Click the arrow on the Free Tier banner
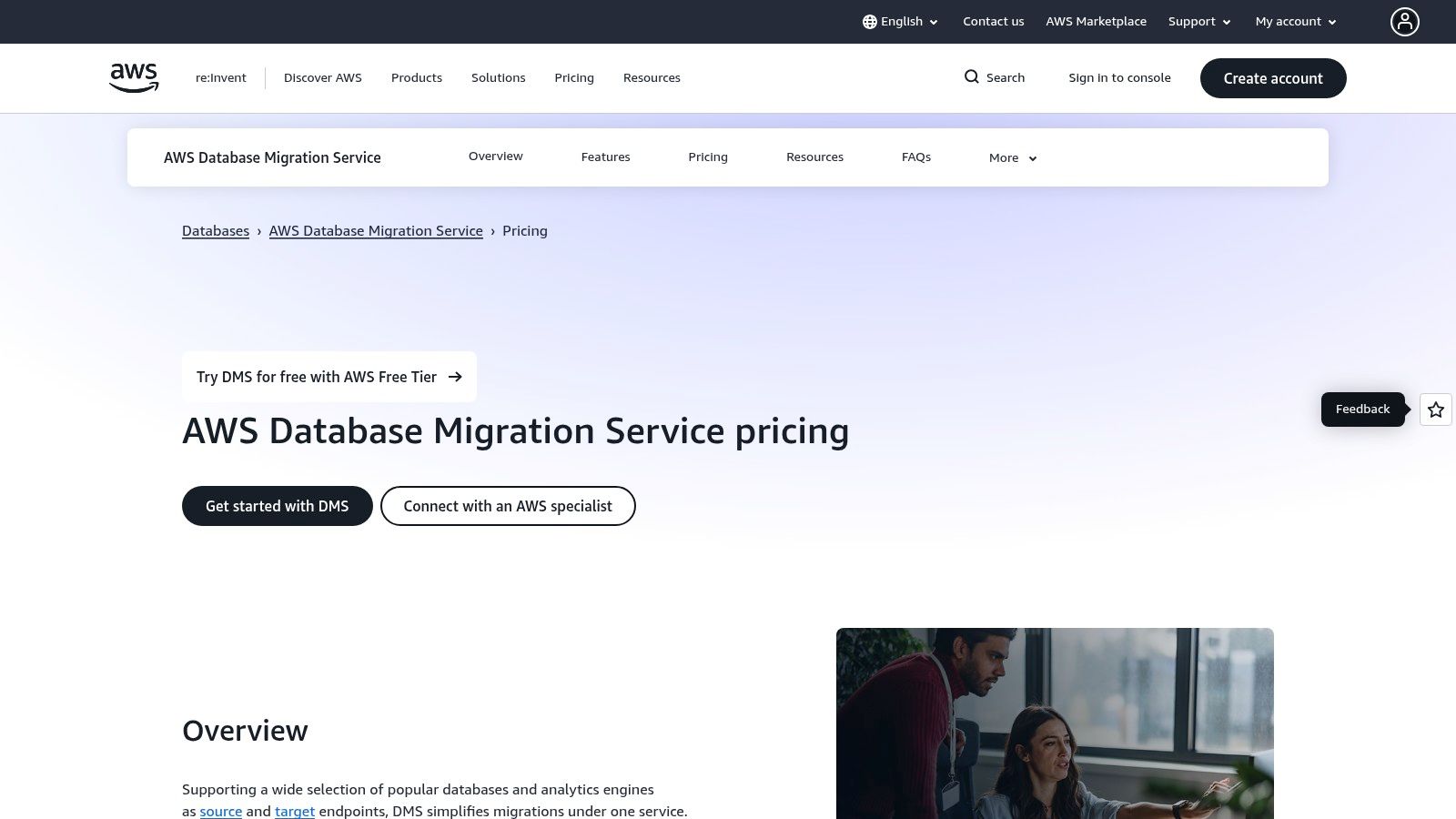Image resolution: width=1456 pixels, height=819 pixels. (x=456, y=376)
